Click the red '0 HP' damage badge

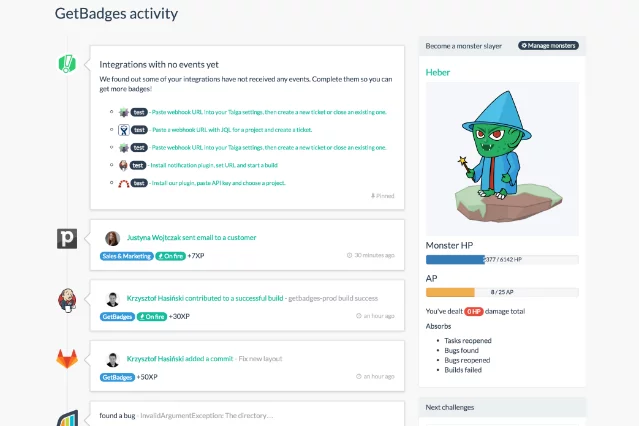coord(474,311)
